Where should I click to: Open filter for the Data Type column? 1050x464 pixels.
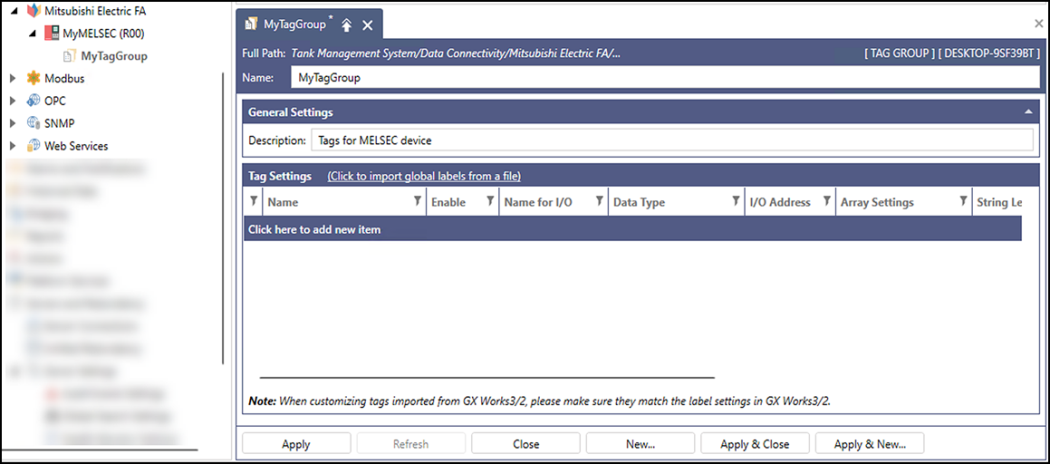[736, 201]
